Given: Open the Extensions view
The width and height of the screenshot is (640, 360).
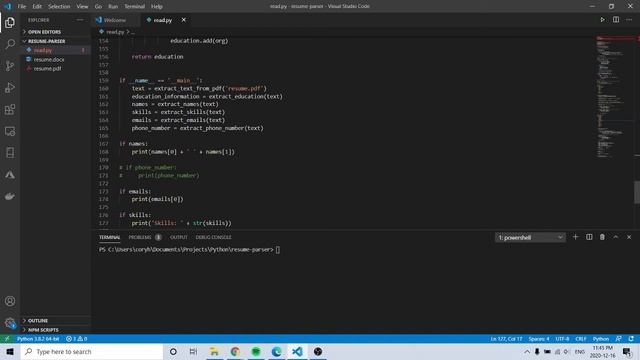Looking at the screenshot, I should [x=10, y=109].
